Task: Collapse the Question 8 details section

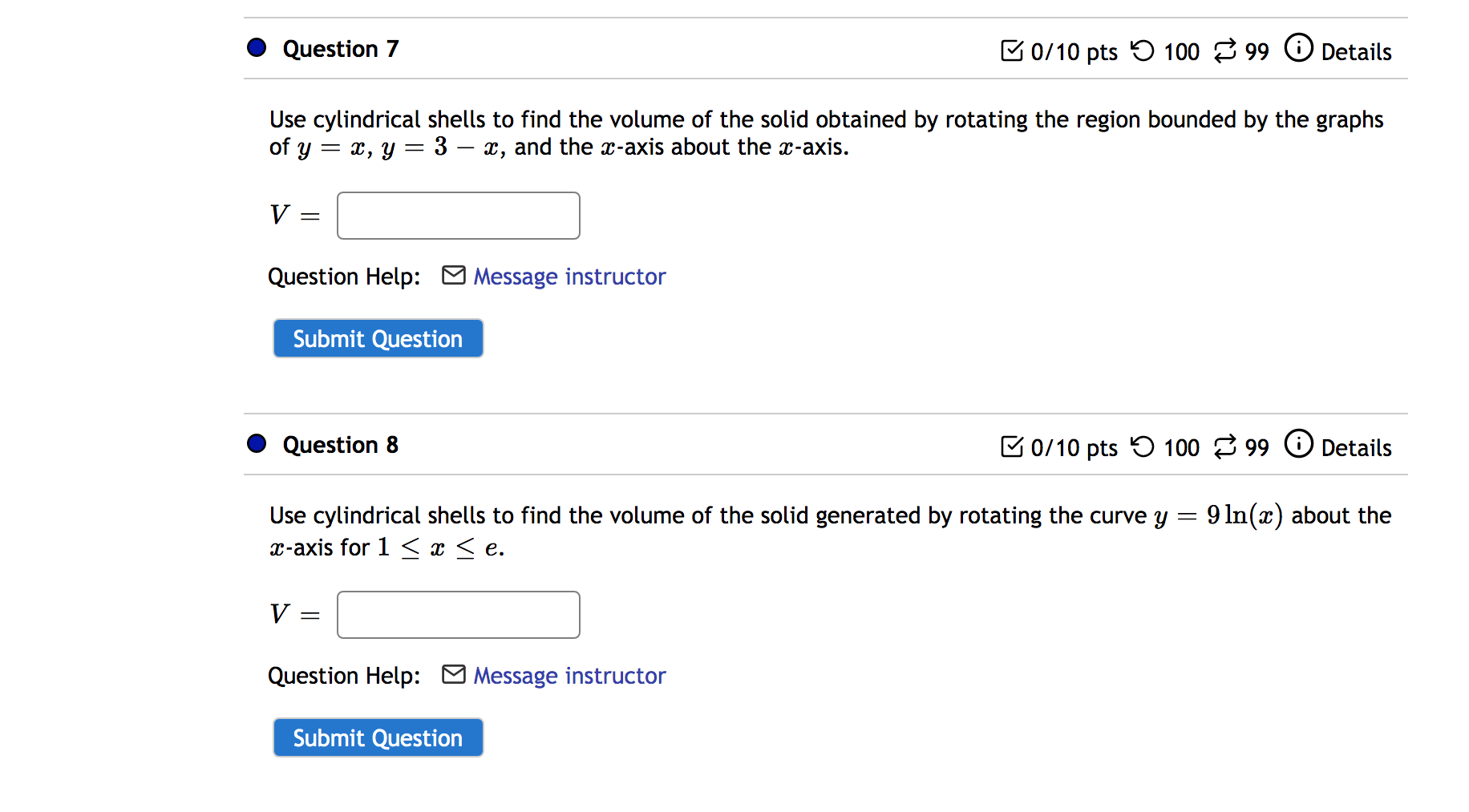Action: 1357,448
